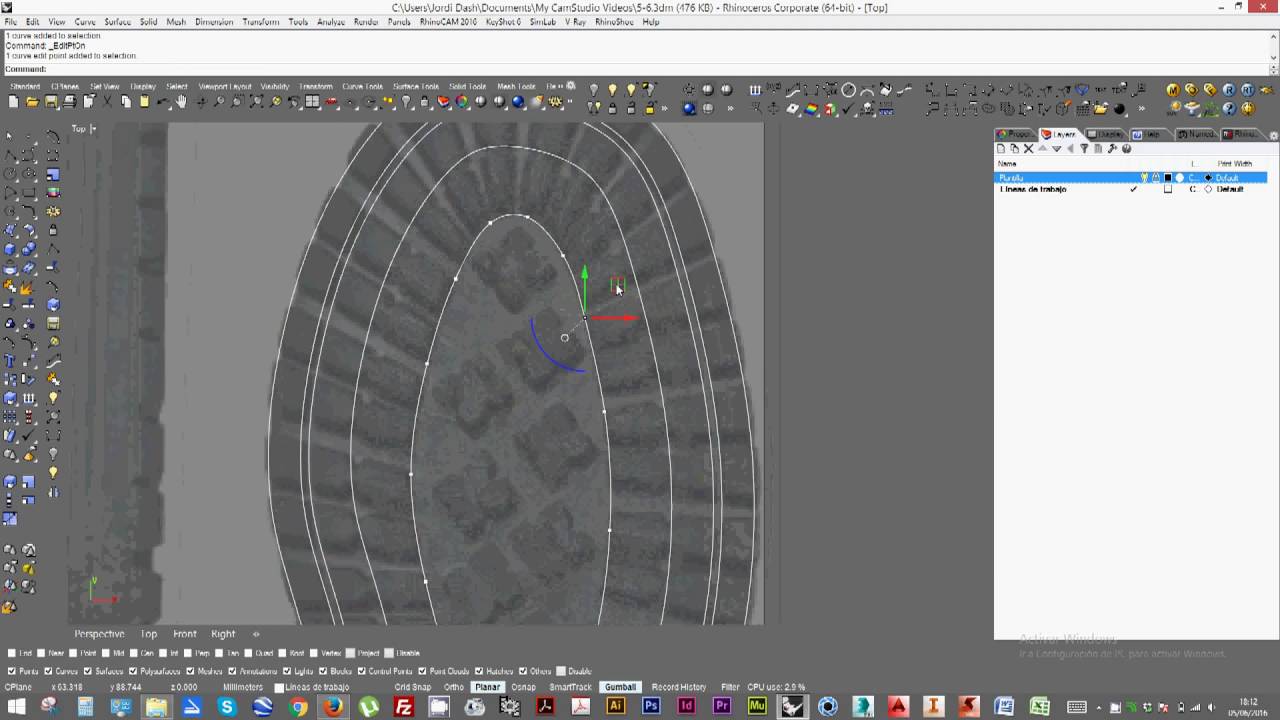Open a file with the folder icon
Image resolution: width=1280 pixels, height=720 pixels.
click(x=32, y=102)
